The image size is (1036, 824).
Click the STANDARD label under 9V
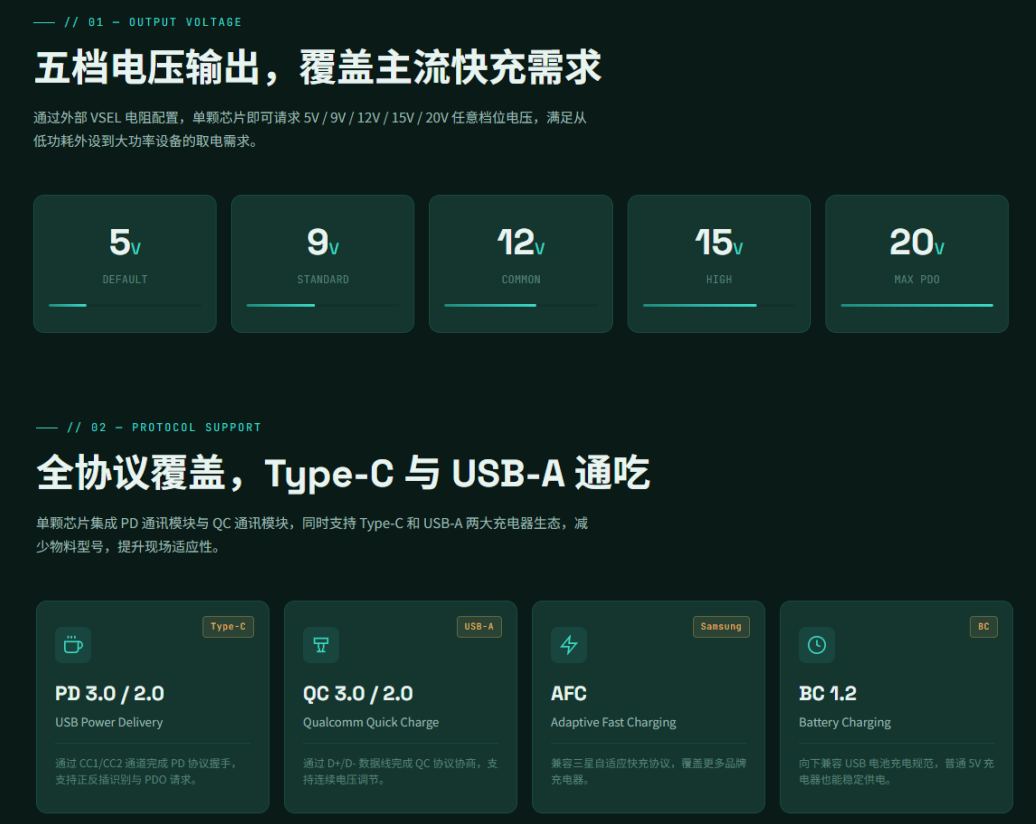click(322, 280)
